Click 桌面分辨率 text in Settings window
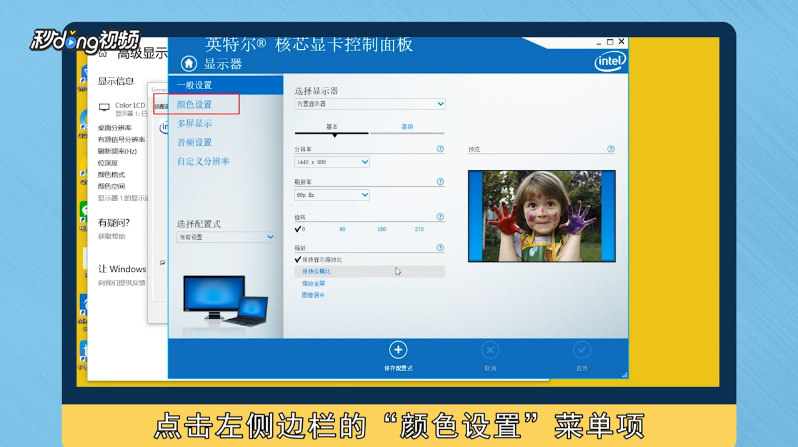 [x=115, y=128]
